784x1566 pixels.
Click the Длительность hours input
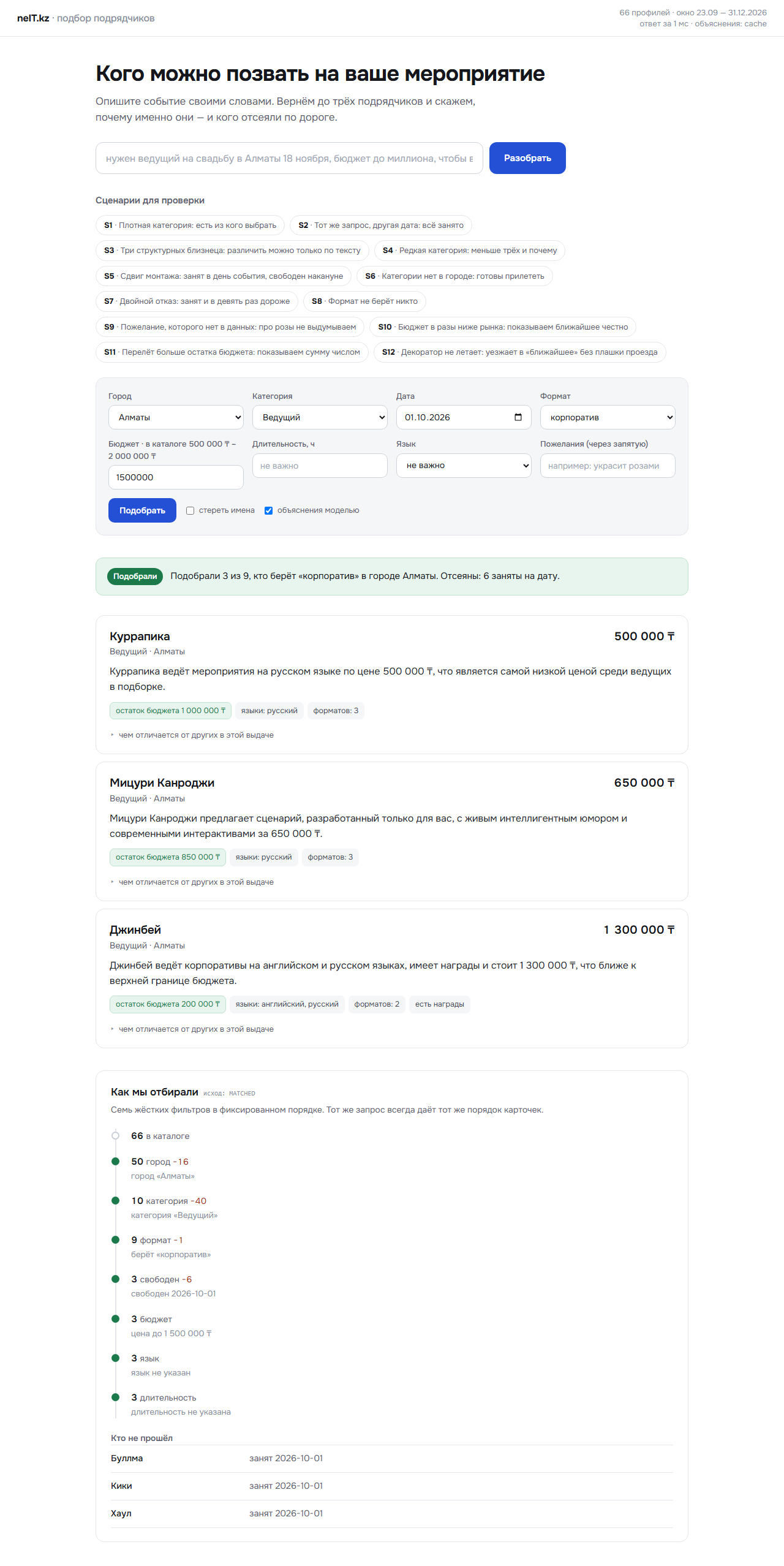click(x=320, y=466)
